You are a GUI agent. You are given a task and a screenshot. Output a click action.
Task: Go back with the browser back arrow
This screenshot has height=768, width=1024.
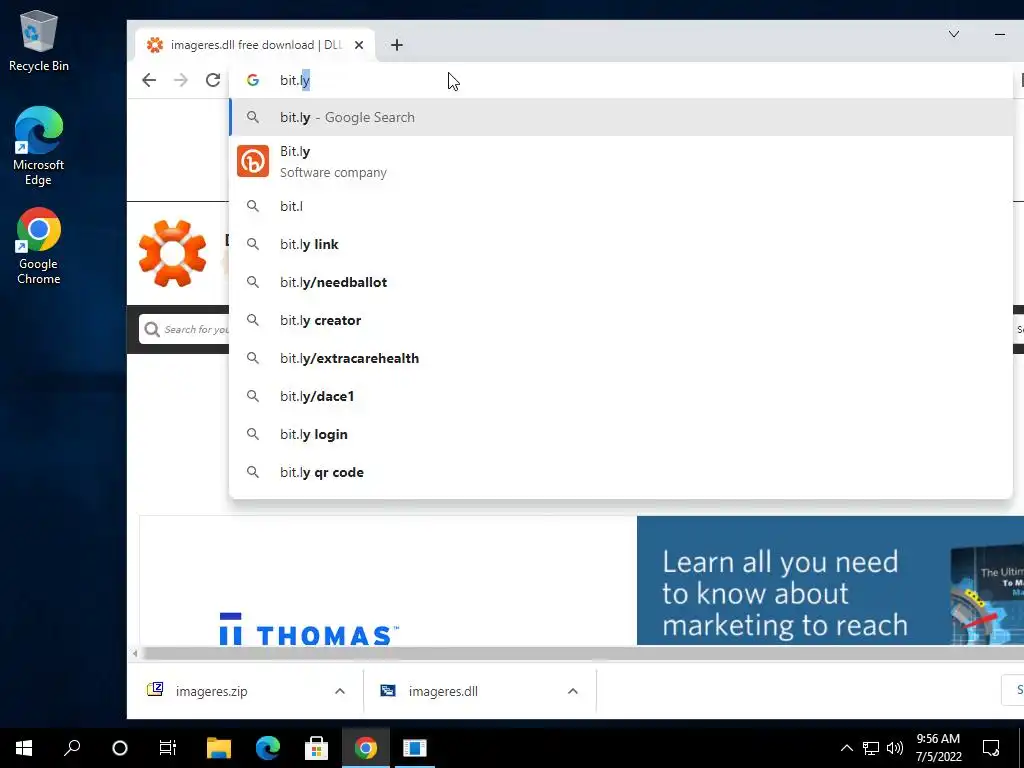coord(149,80)
